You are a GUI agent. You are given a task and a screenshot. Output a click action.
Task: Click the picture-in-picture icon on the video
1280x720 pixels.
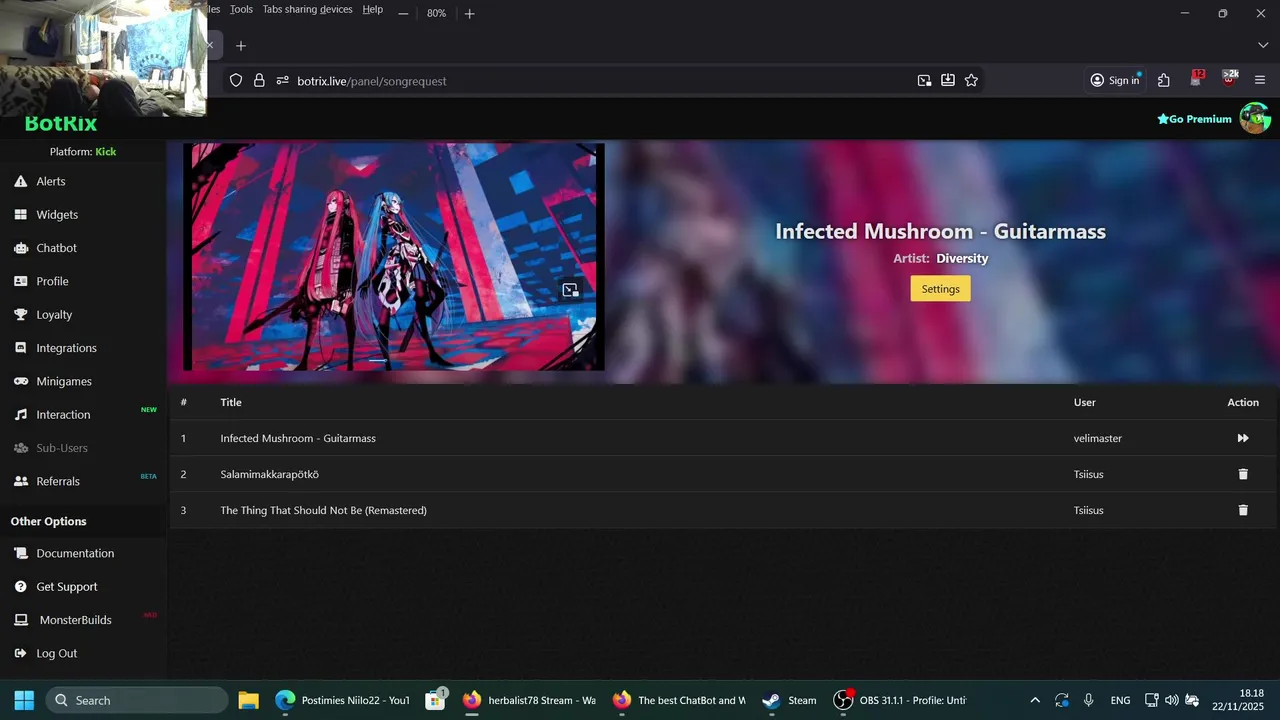click(570, 290)
